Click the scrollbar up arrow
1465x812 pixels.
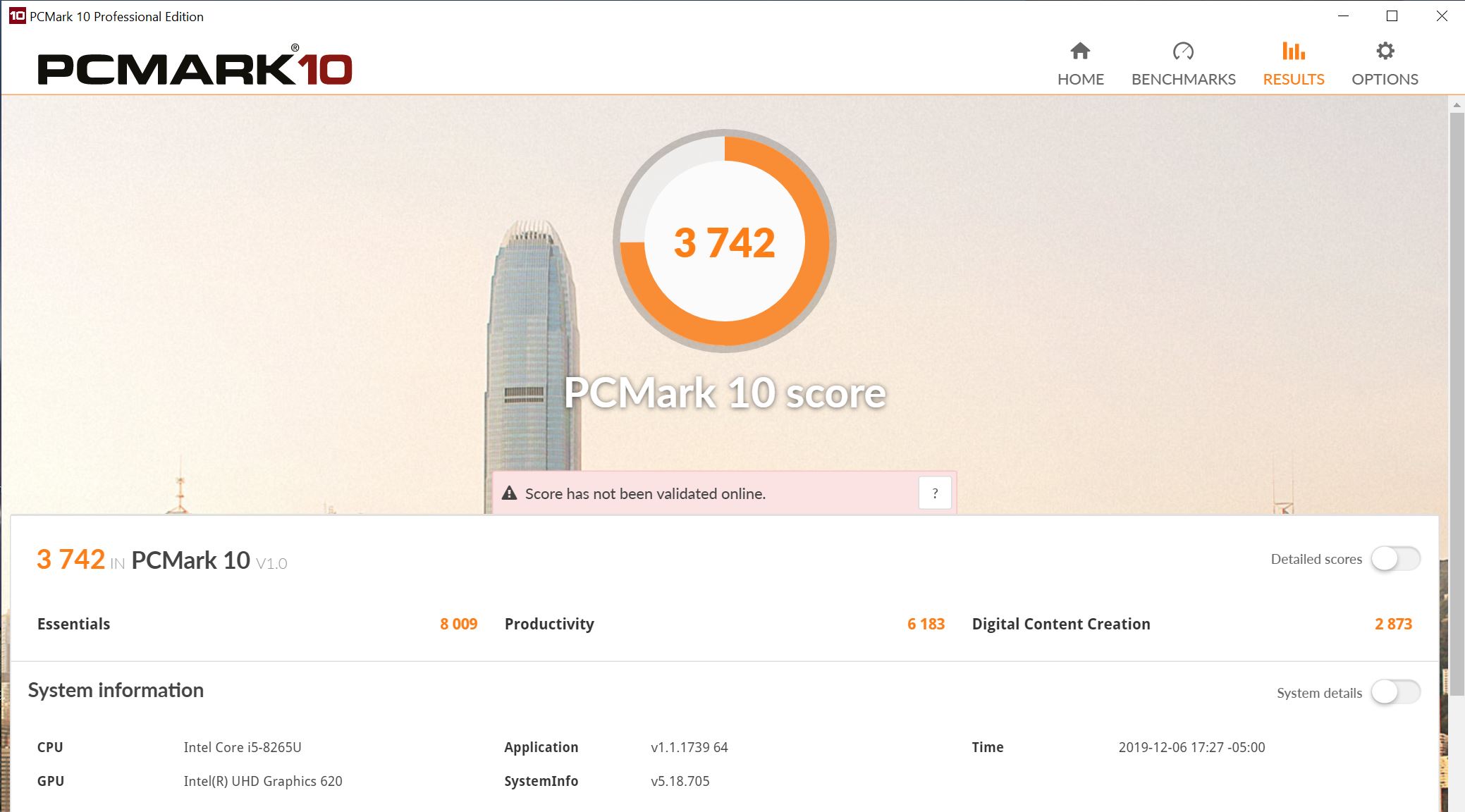pyautogui.click(x=1457, y=104)
